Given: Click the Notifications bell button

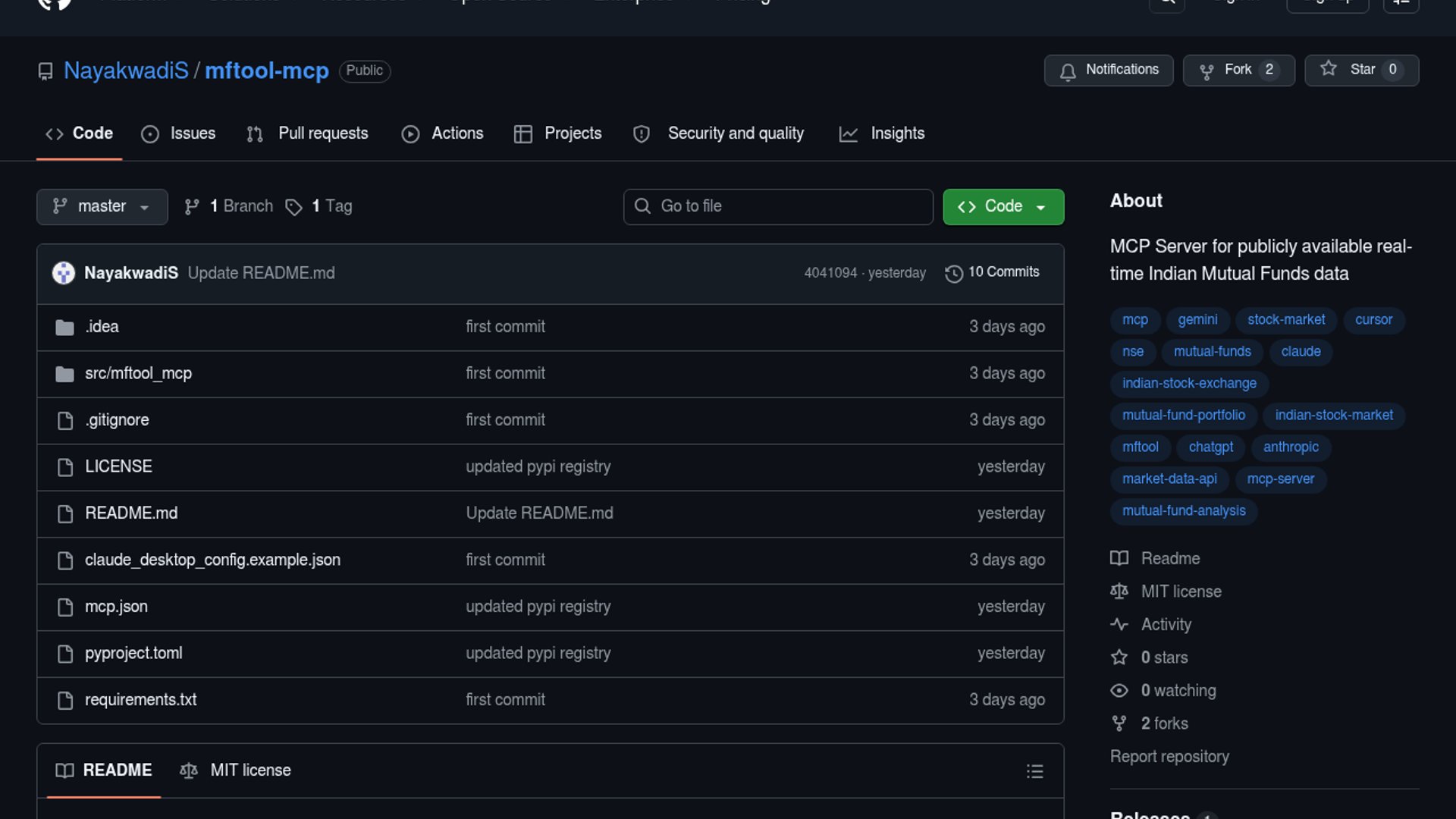Looking at the screenshot, I should click(1108, 70).
